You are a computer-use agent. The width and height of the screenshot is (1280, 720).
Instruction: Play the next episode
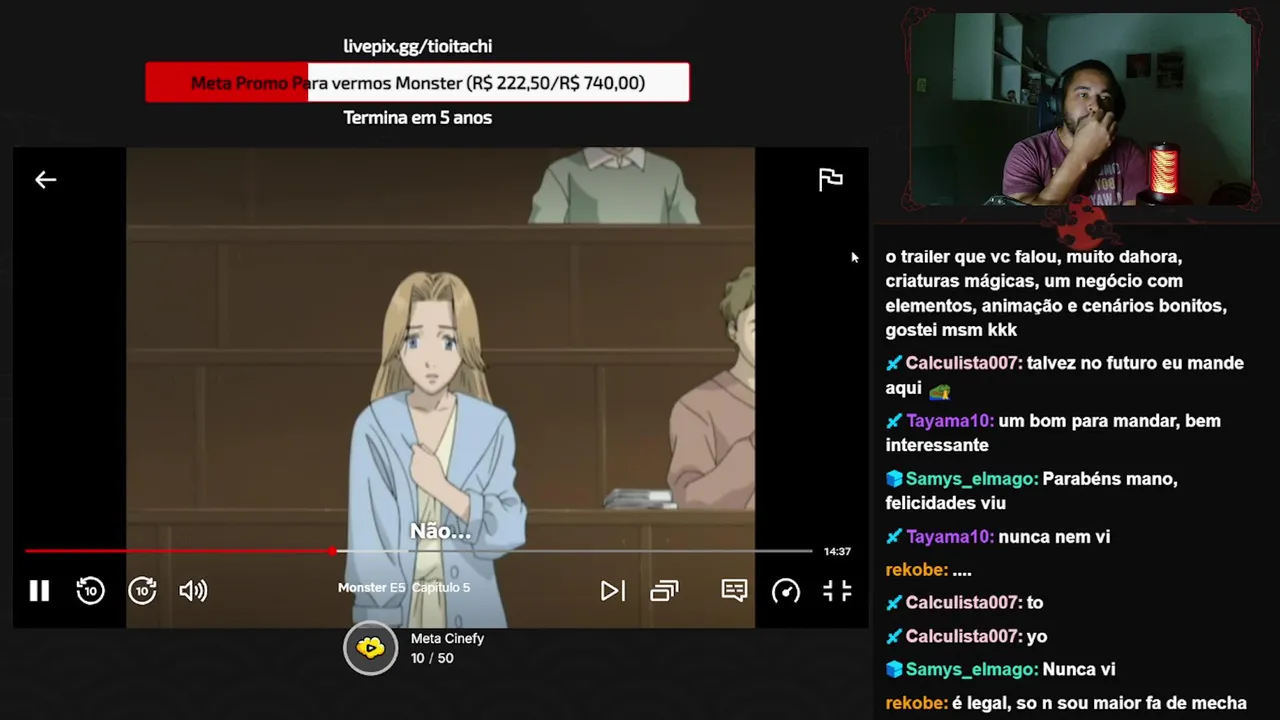(612, 591)
